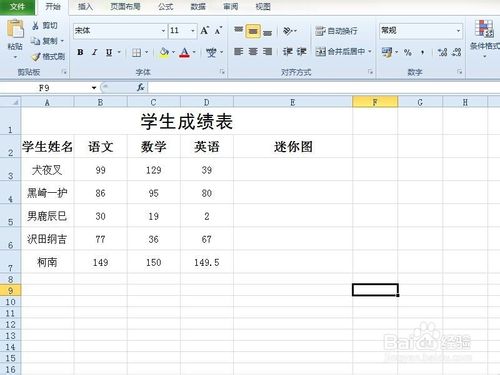Image resolution: width=500 pixels, height=375 pixels.
Task: Apply comma style
Action: (x=422, y=52)
